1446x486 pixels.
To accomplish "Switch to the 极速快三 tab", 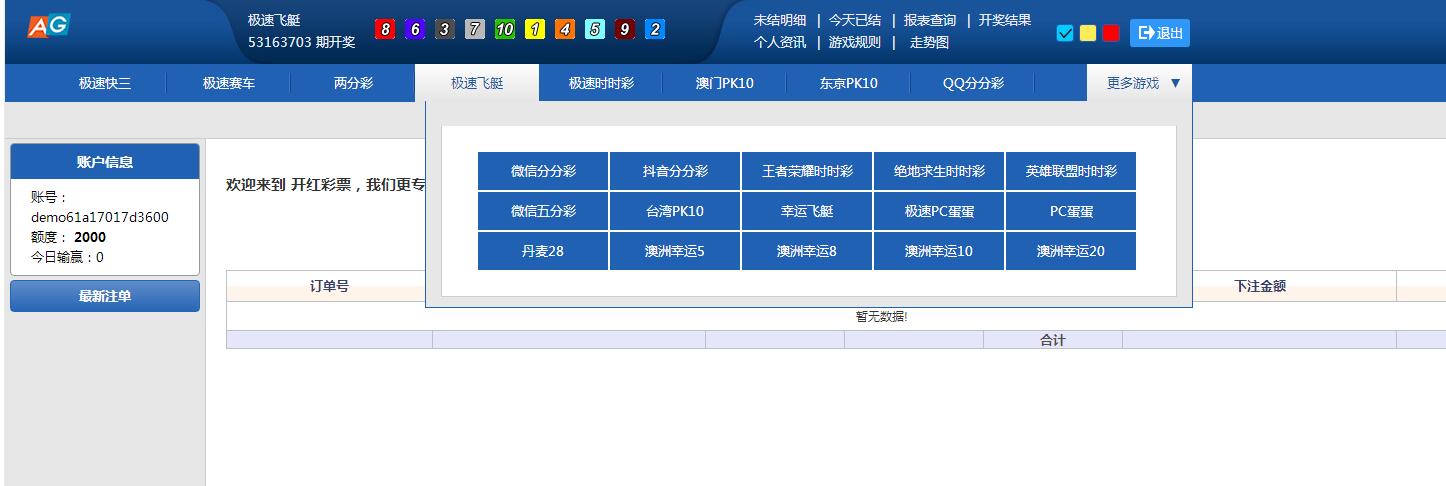I will pyautogui.click(x=105, y=83).
